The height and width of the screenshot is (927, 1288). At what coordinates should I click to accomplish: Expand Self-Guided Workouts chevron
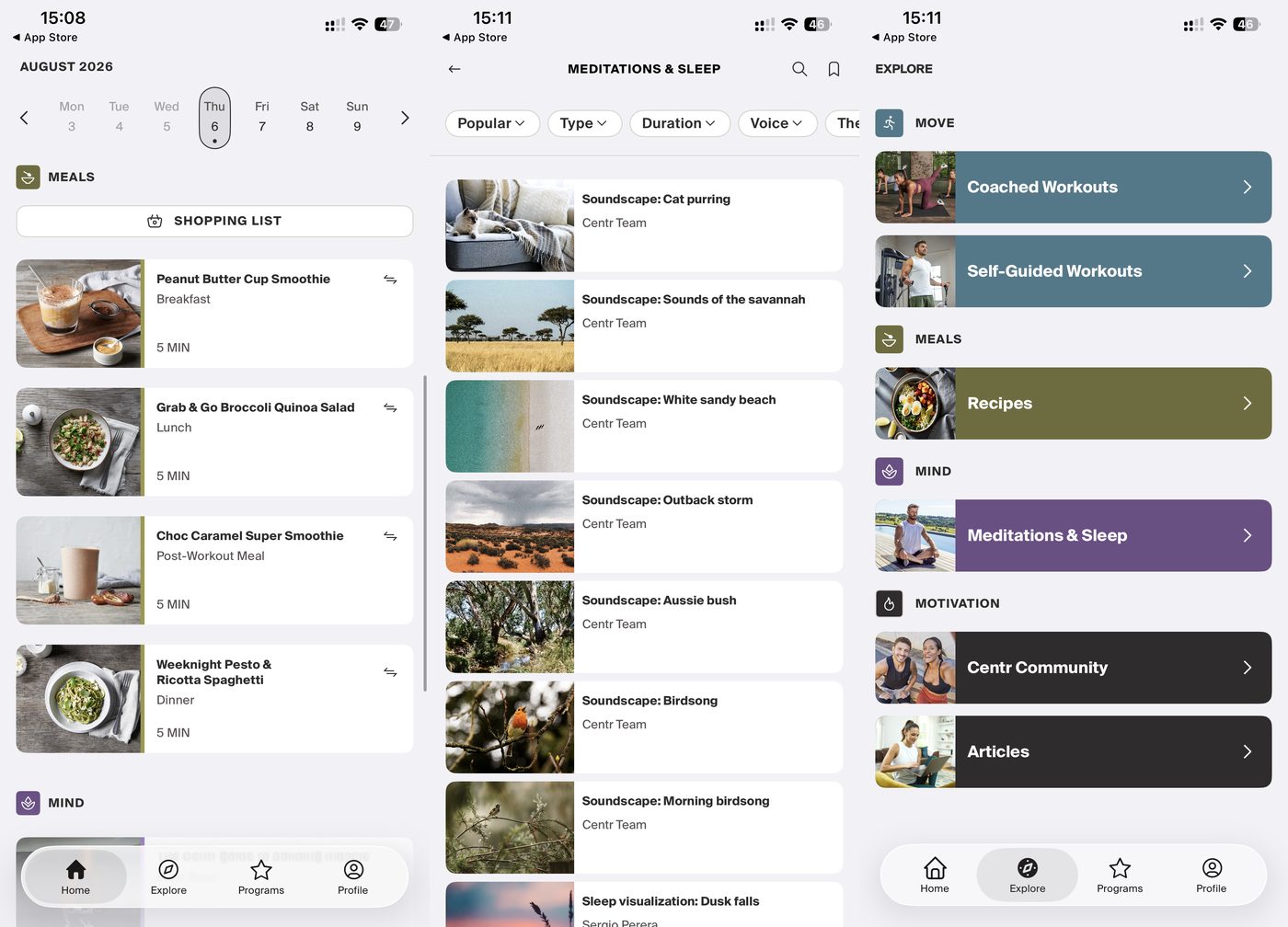(1248, 271)
